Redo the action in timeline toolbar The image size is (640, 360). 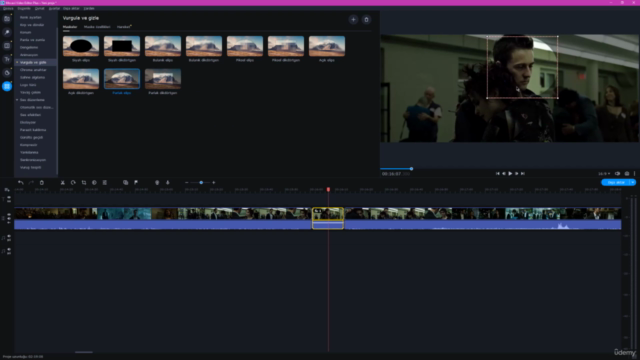(x=31, y=182)
